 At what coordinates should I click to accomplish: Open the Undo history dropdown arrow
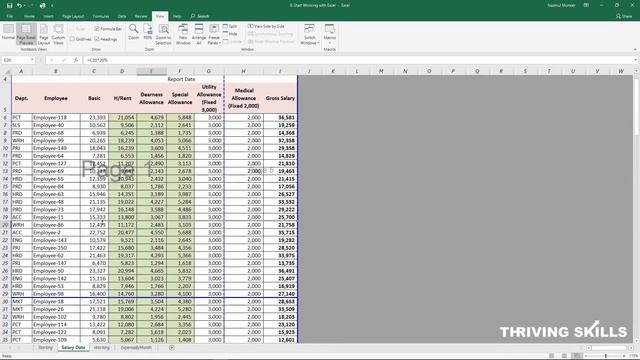(x=24, y=6)
